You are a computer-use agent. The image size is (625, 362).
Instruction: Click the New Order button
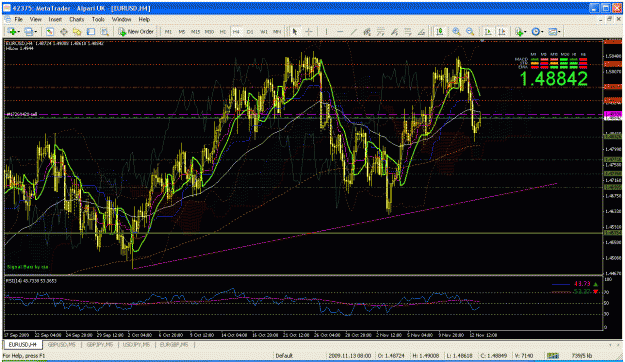point(136,31)
